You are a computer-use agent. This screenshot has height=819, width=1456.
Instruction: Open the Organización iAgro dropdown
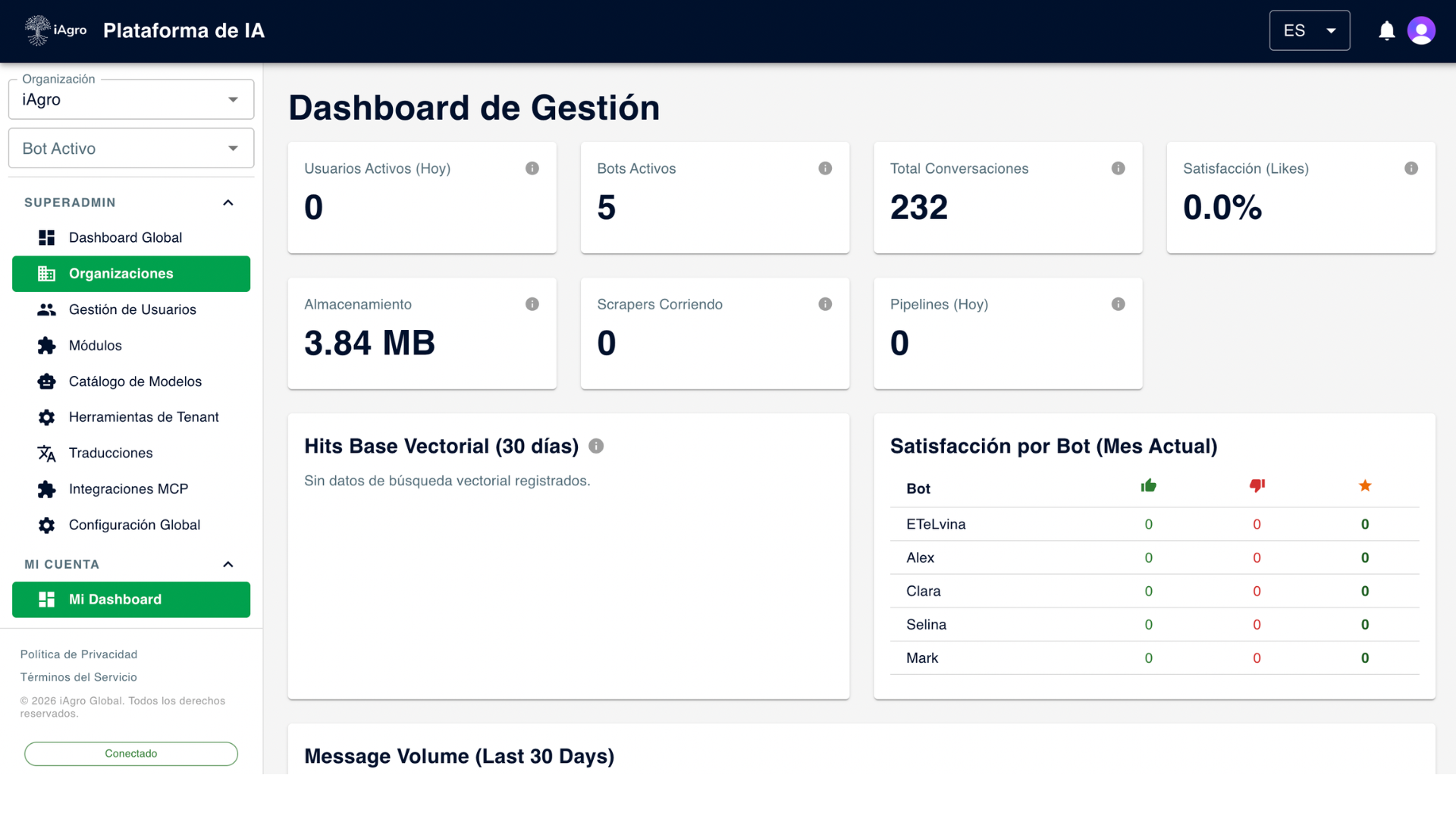point(130,99)
